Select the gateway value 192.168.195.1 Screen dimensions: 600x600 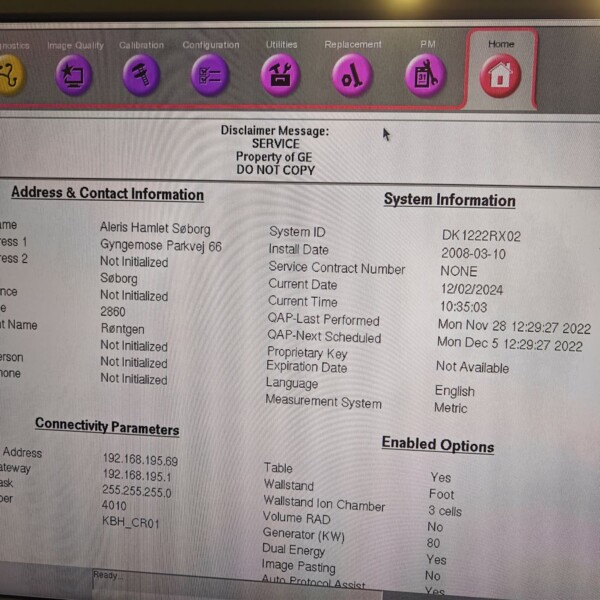tap(136, 477)
